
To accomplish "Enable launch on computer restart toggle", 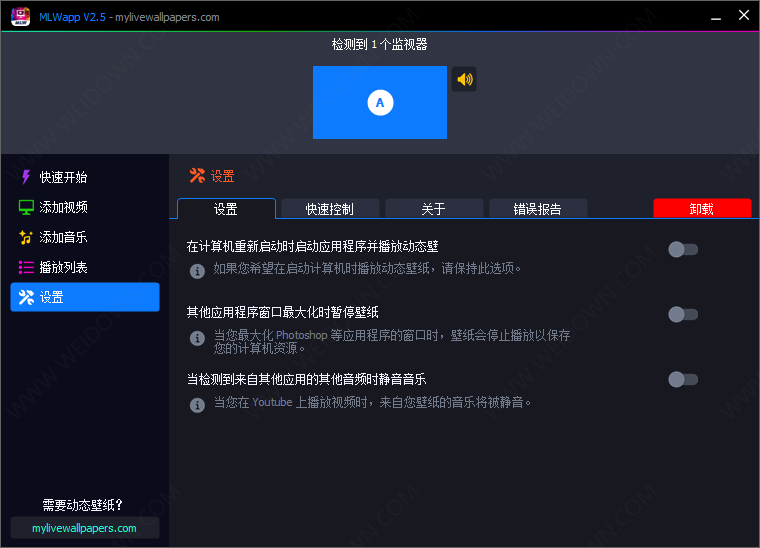I will point(682,249).
